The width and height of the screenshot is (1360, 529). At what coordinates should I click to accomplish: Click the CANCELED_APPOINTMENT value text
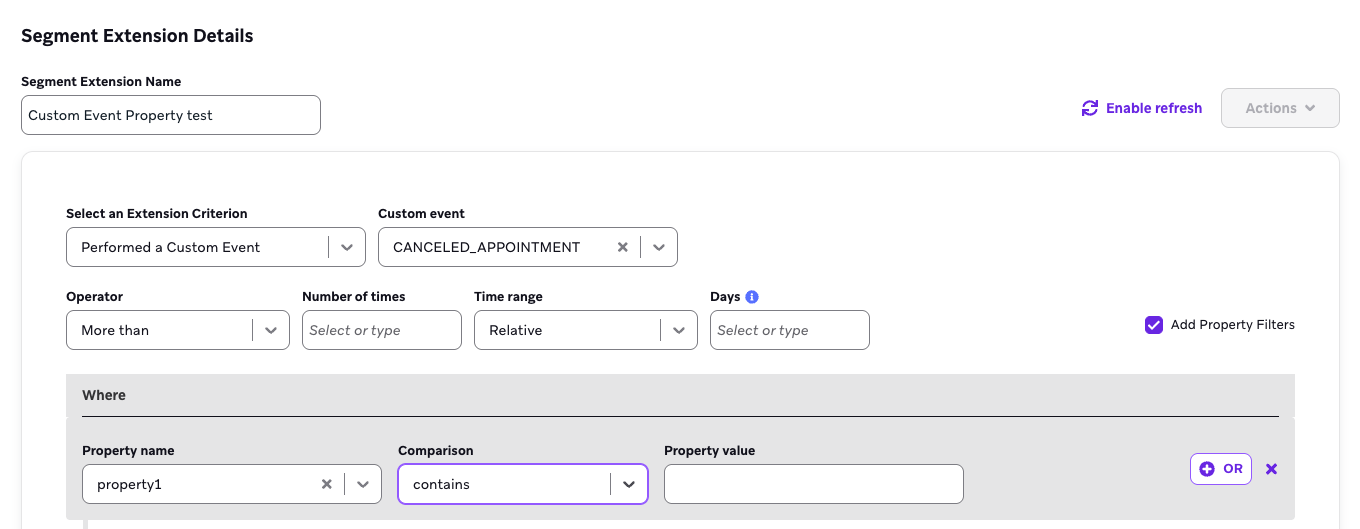coord(487,247)
